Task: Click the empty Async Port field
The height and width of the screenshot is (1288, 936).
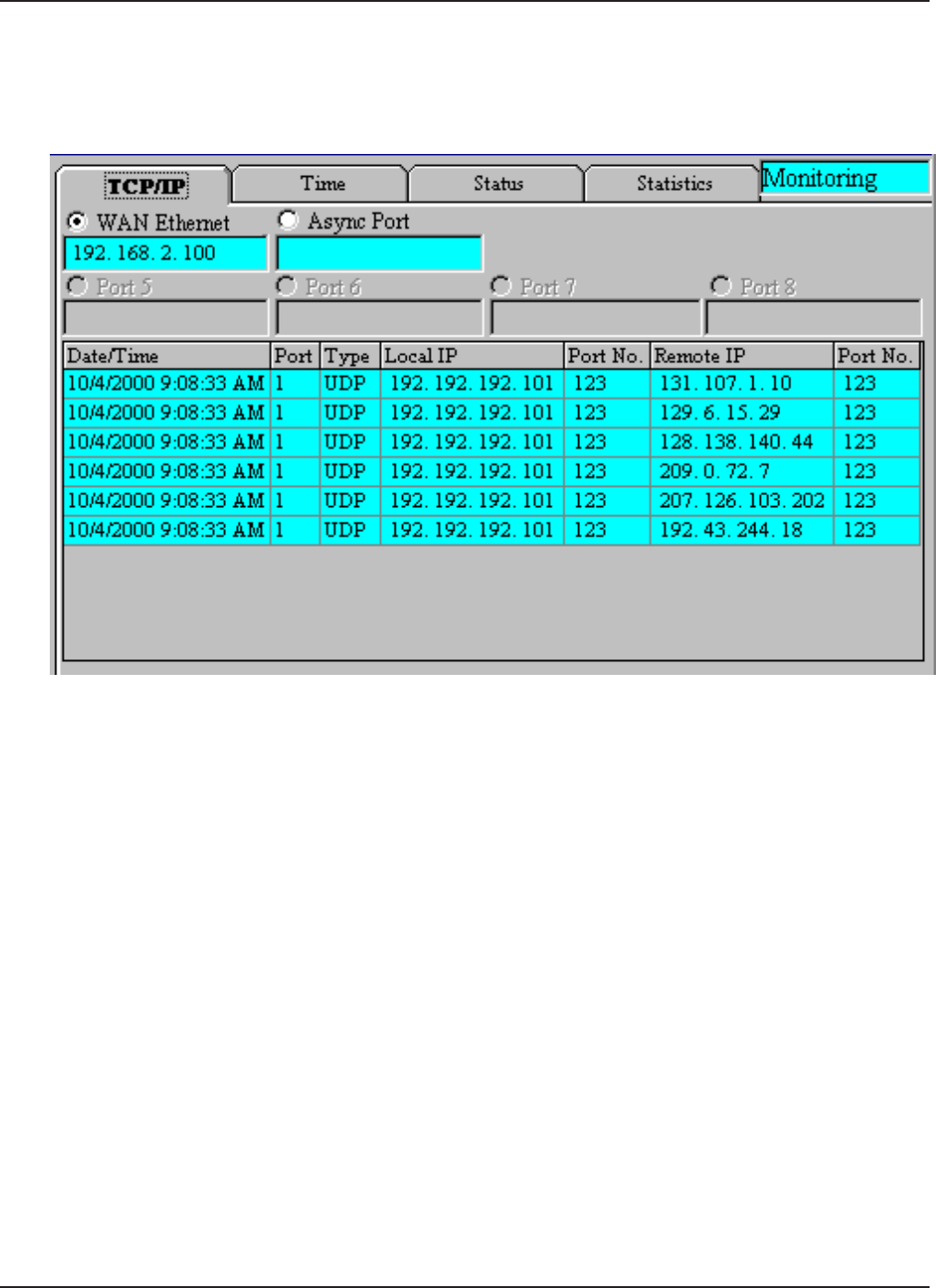Action: (x=379, y=254)
